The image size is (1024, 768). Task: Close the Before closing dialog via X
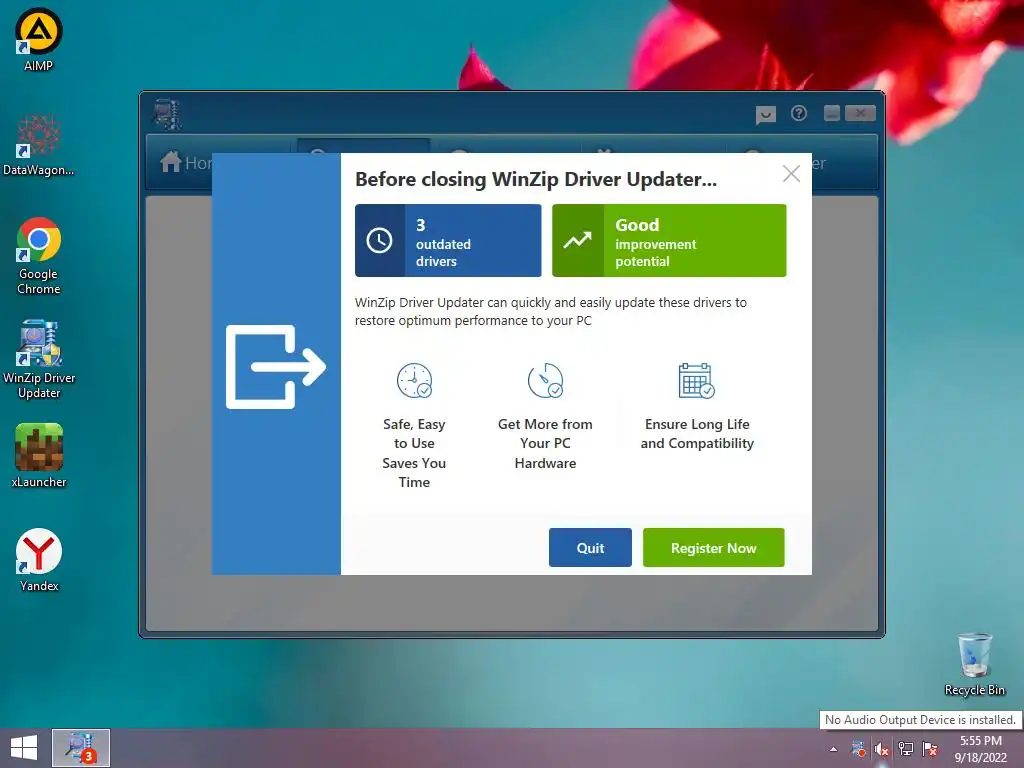791,174
